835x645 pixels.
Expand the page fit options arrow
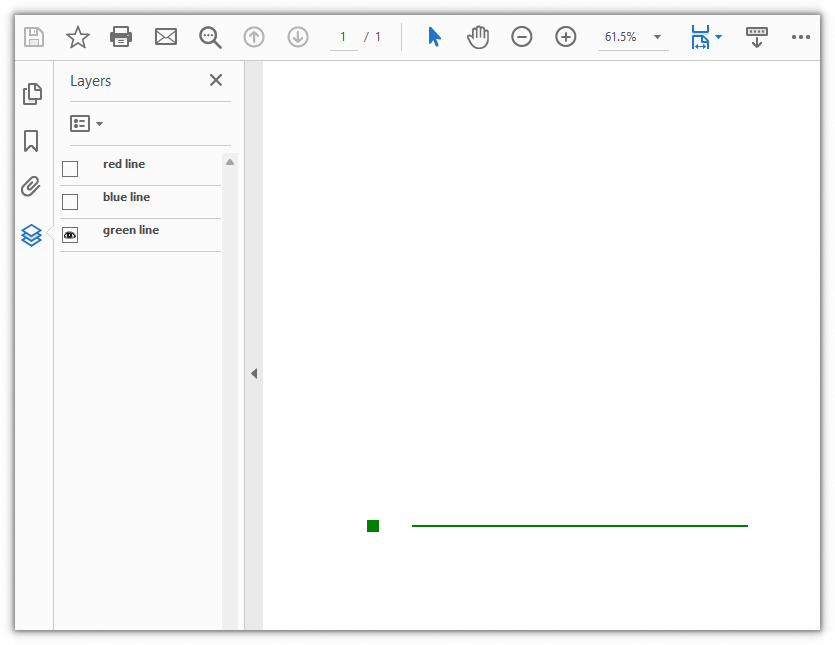pyautogui.click(x=718, y=37)
